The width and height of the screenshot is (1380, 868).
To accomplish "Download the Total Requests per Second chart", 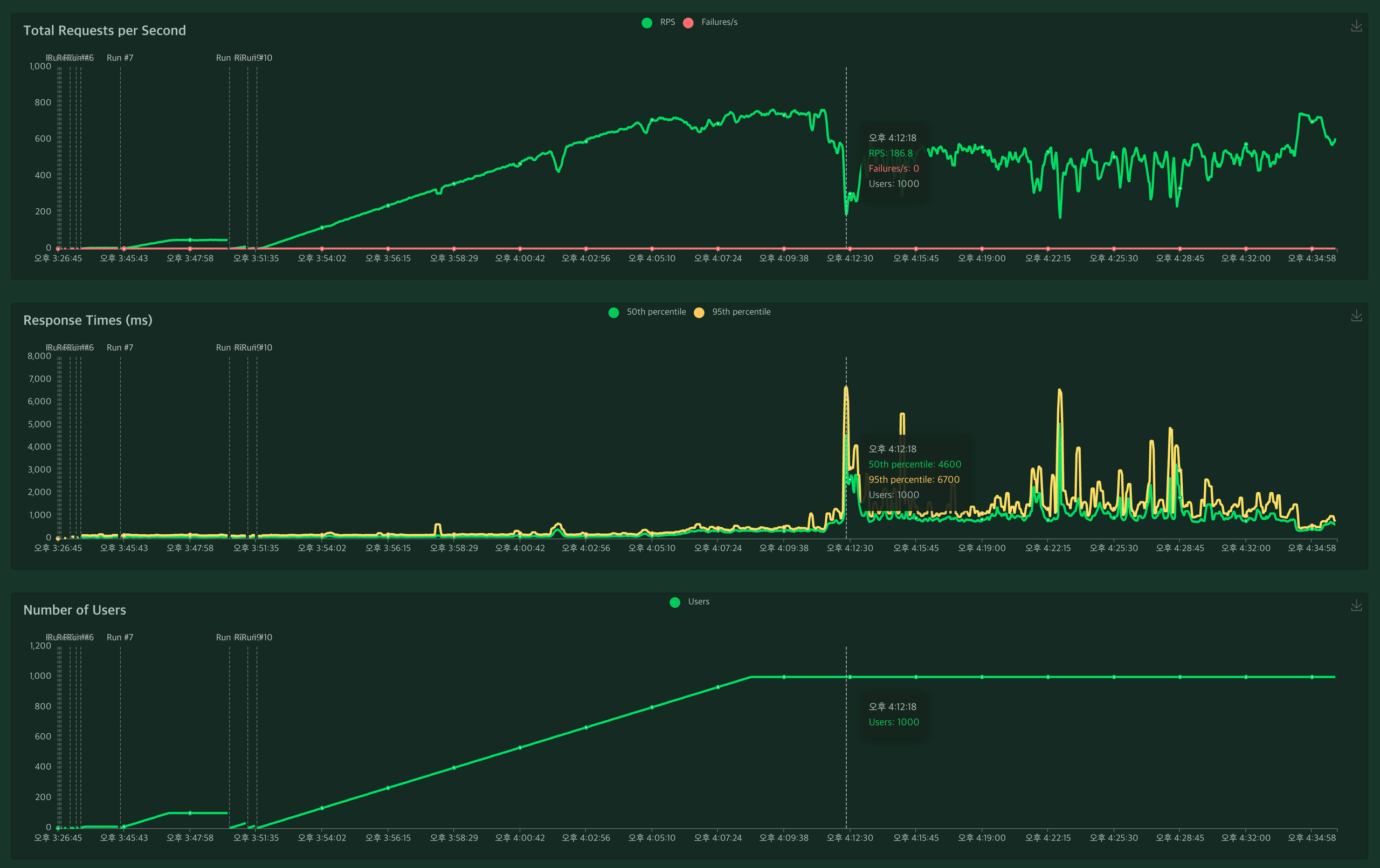I will click(1356, 26).
